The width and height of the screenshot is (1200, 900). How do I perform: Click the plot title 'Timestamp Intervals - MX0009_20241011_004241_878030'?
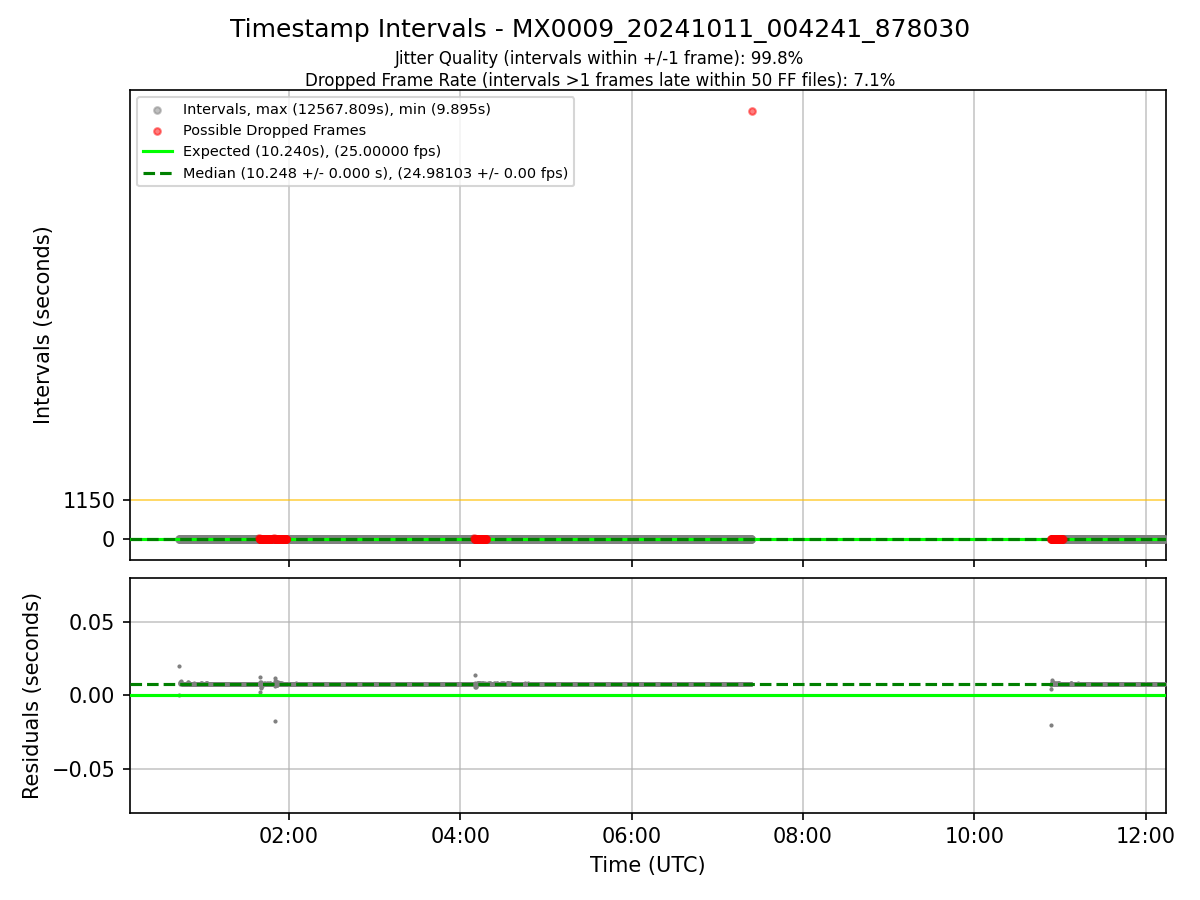coord(599,29)
